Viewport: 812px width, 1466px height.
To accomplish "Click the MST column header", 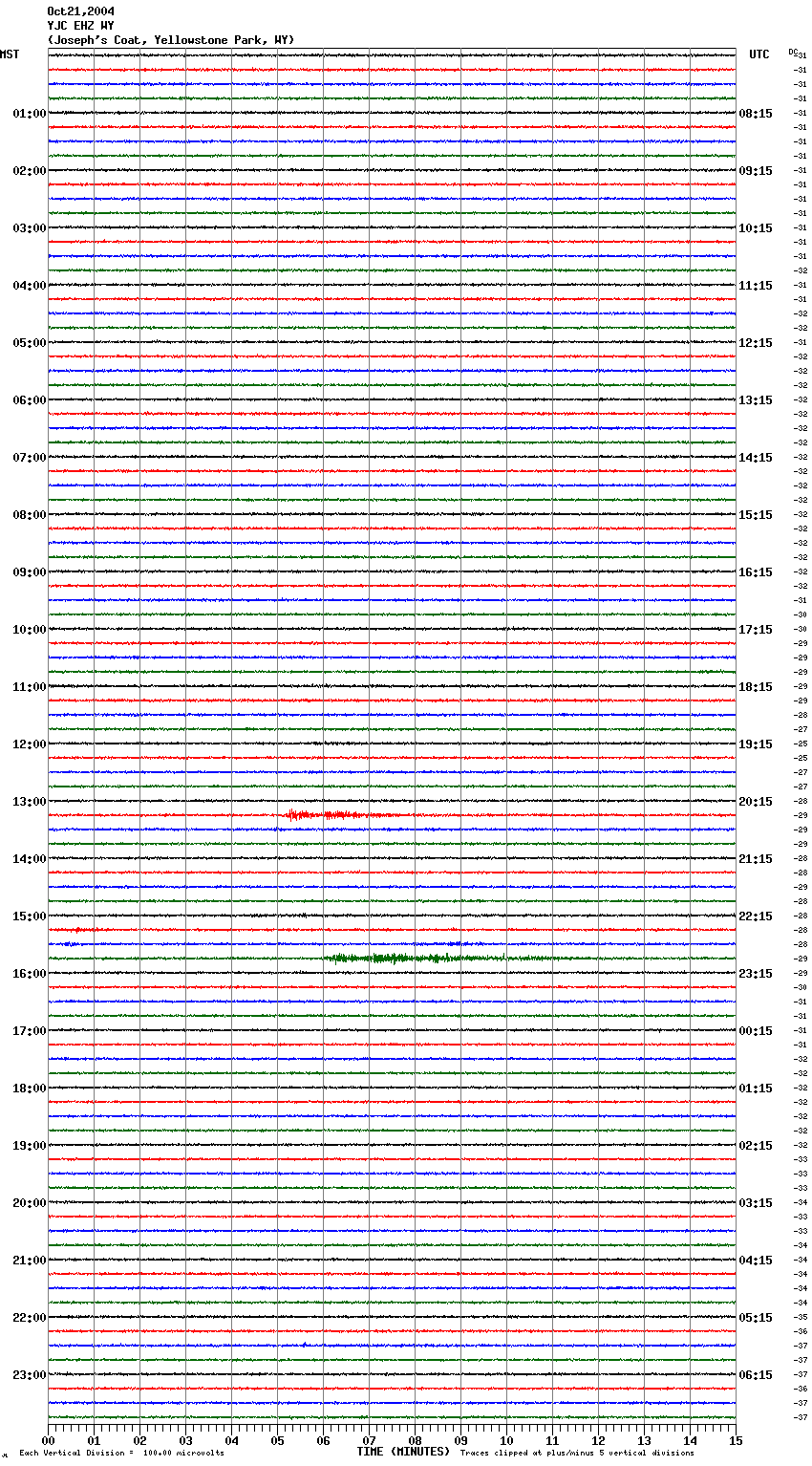I will pos(10,54).
